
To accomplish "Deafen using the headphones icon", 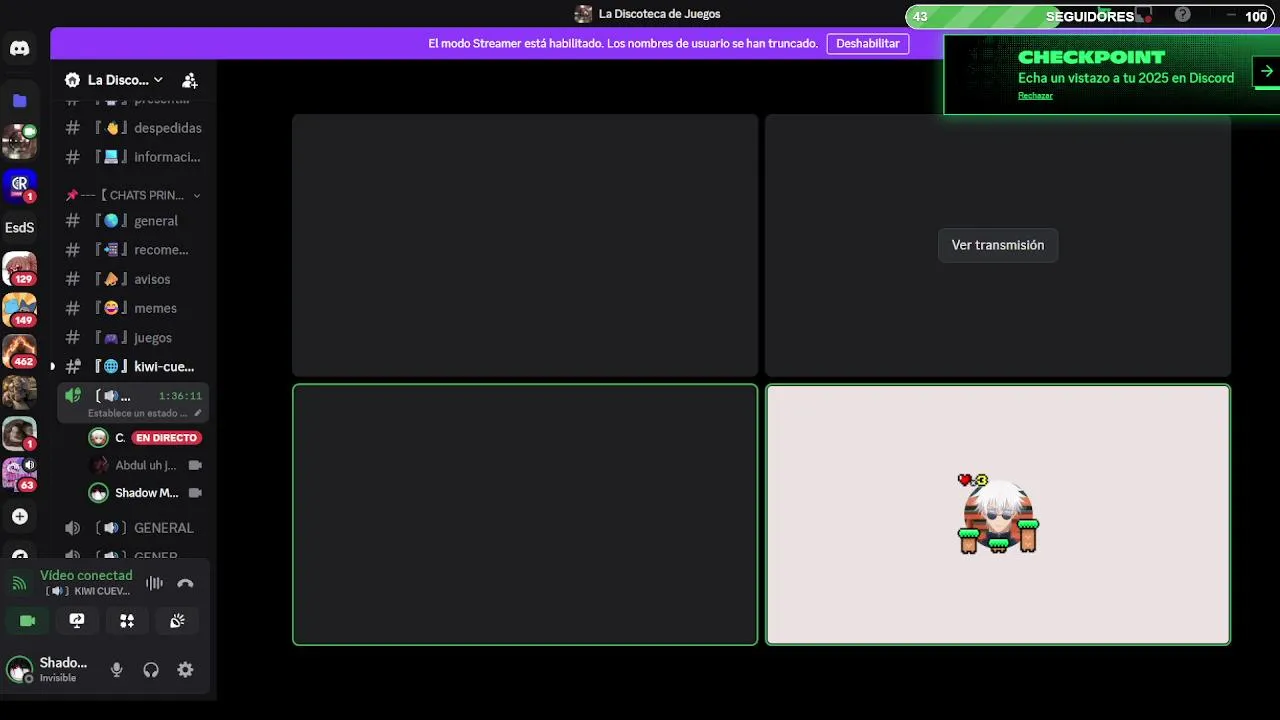I will click(151, 670).
